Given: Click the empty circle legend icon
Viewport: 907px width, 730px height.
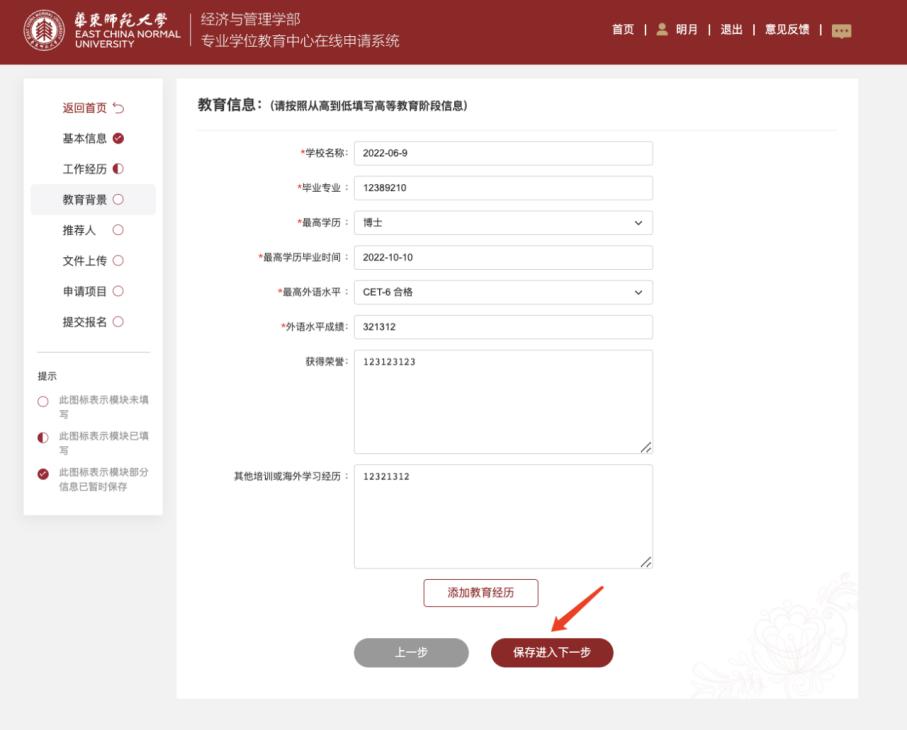Looking at the screenshot, I should (x=43, y=401).
